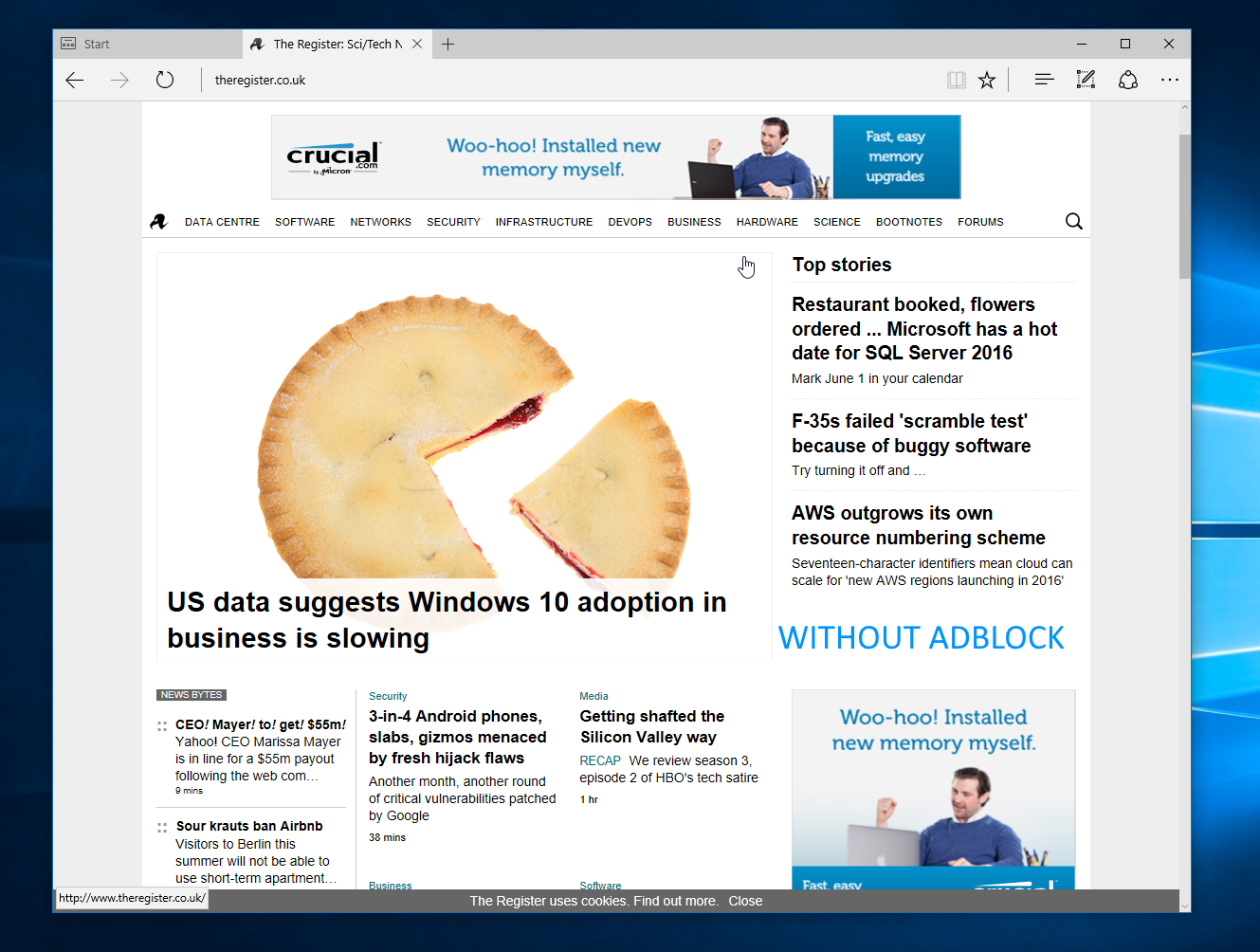Go back with the browser back arrow

click(x=75, y=81)
